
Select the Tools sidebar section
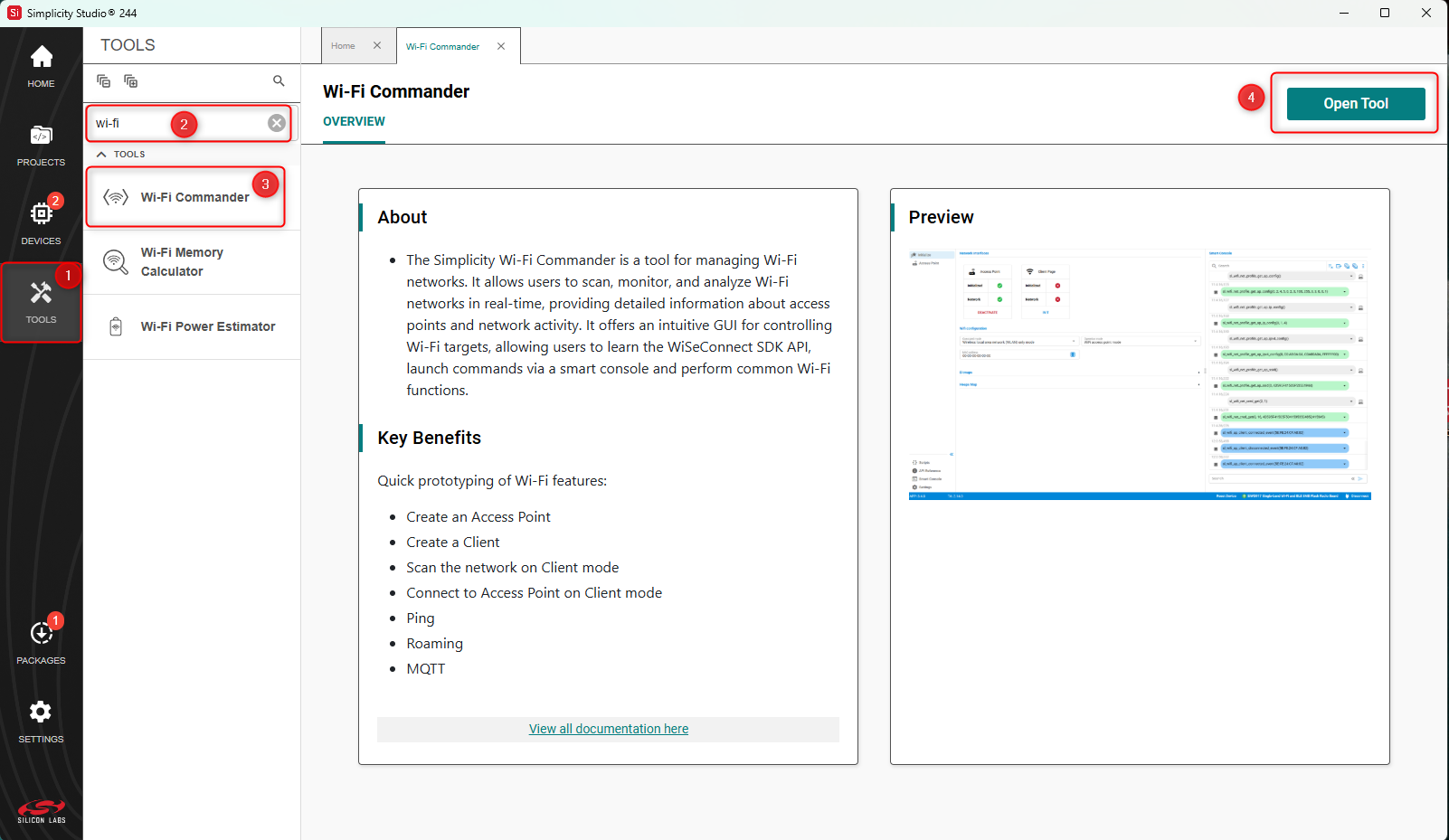[41, 302]
